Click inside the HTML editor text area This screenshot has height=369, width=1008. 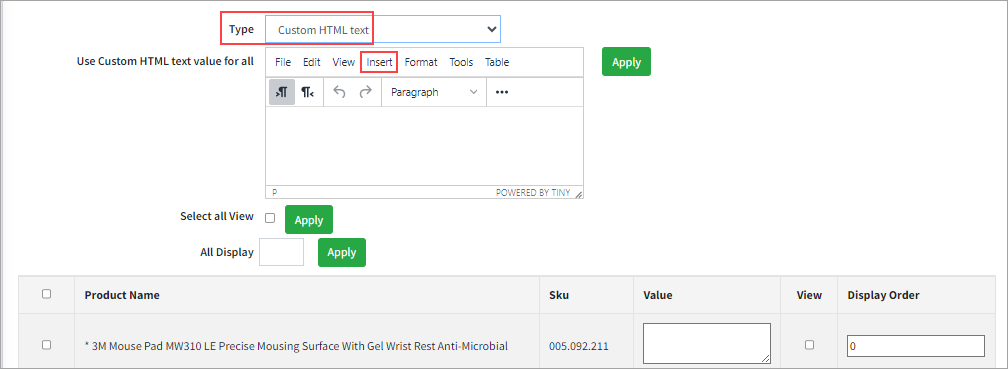coord(424,147)
